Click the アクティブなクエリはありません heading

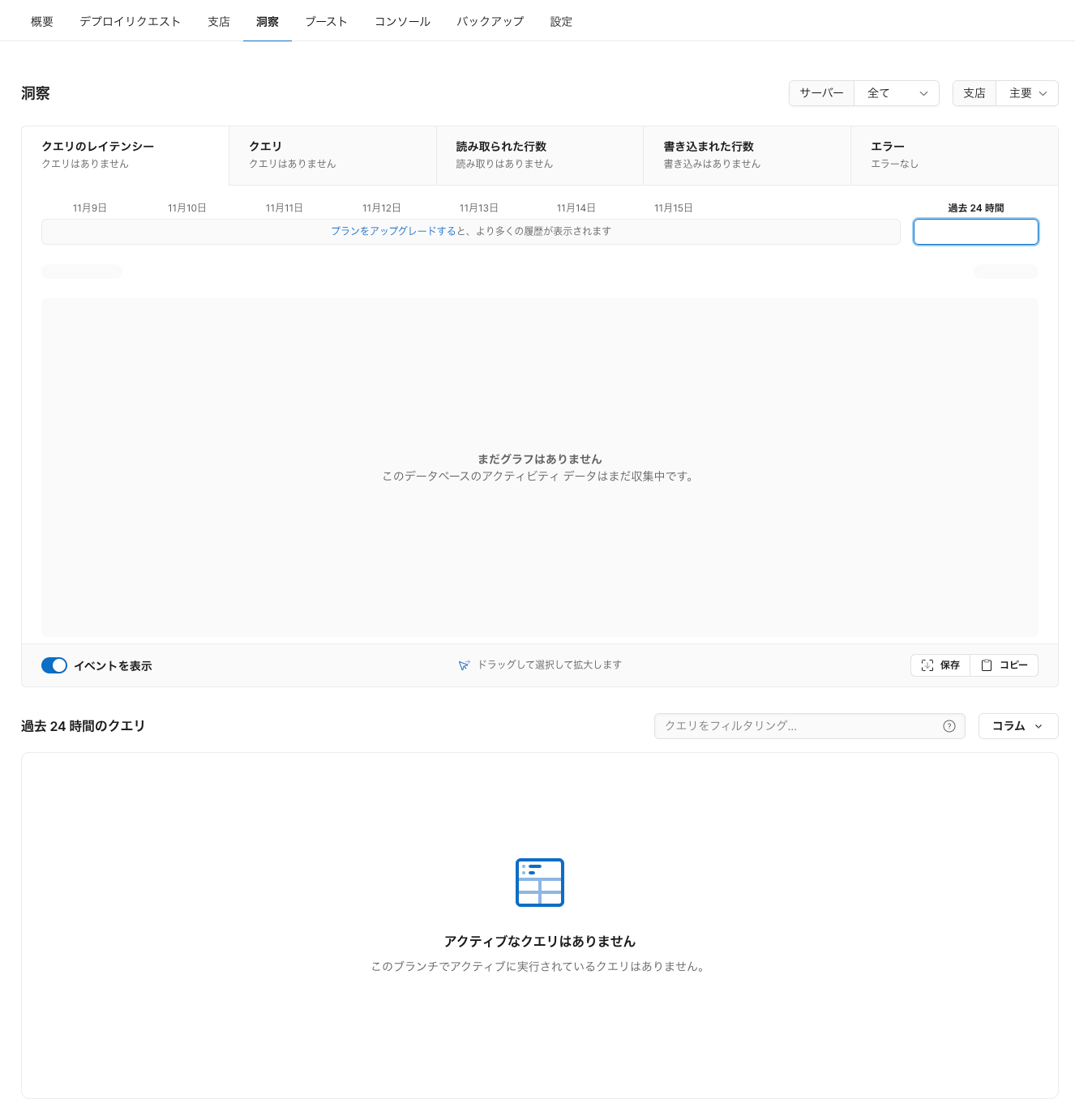click(x=540, y=942)
